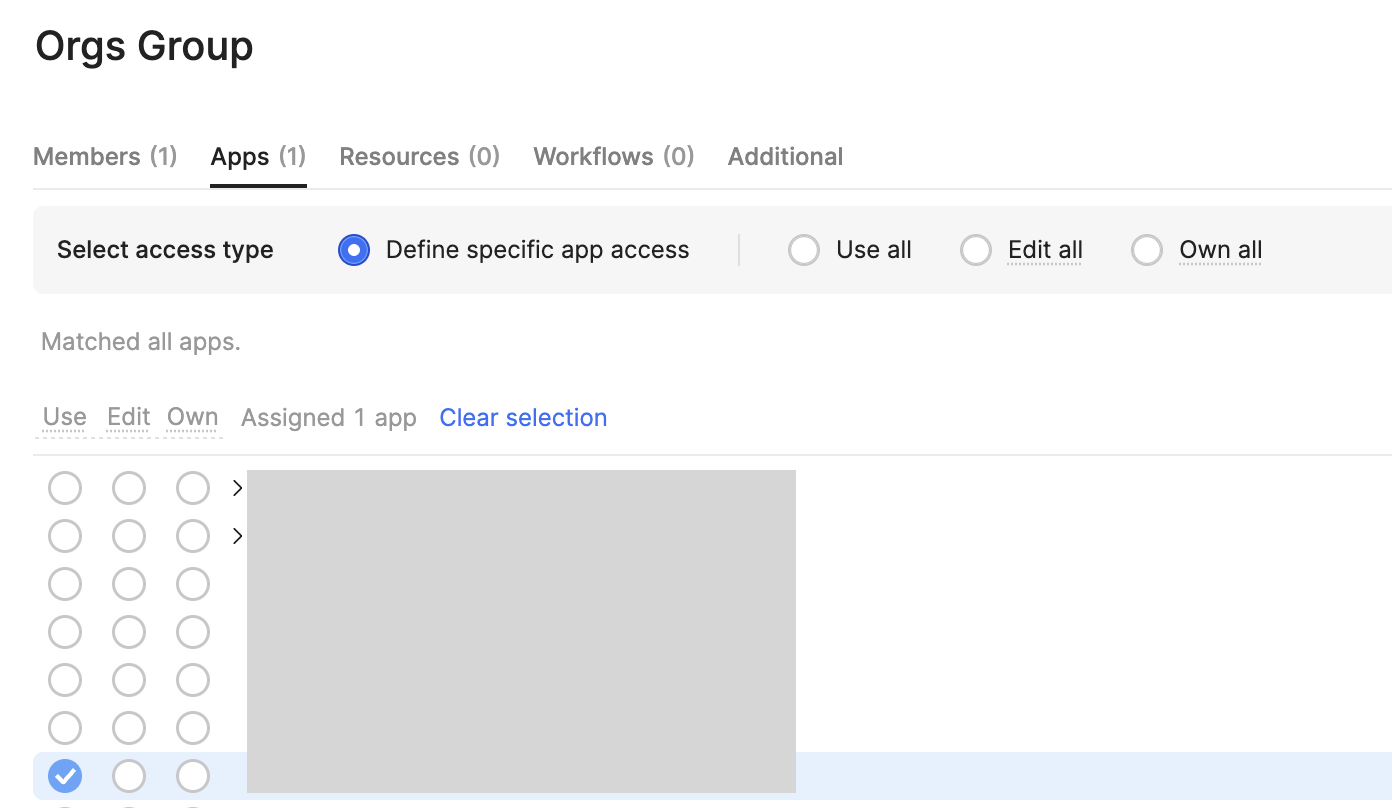
Task: Select Edit access in the highlighted row
Action: pyautogui.click(x=129, y=776)
